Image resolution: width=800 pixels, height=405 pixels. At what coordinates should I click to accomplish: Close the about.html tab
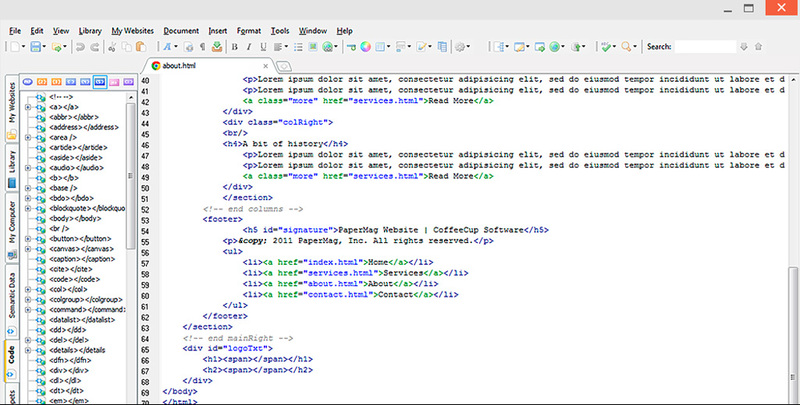(x=265, y=66)
